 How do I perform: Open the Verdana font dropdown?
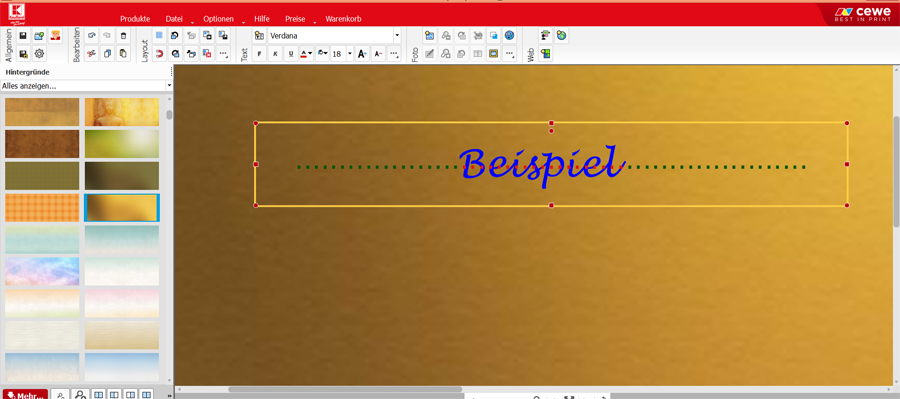[334, 36]
